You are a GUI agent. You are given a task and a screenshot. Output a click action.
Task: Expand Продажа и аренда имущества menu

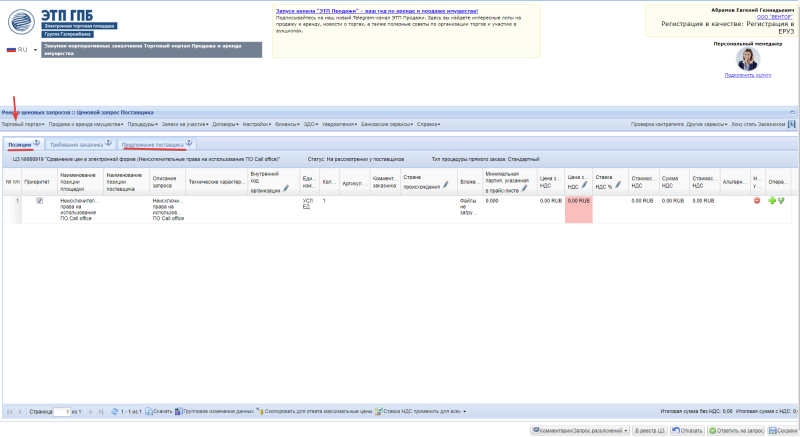(86, 124)
